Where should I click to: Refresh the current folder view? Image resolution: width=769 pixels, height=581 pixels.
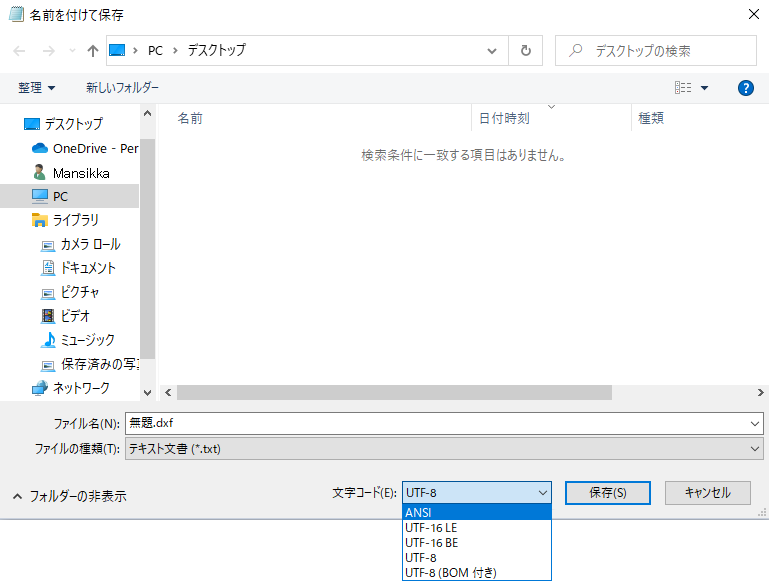click(525, 51)
